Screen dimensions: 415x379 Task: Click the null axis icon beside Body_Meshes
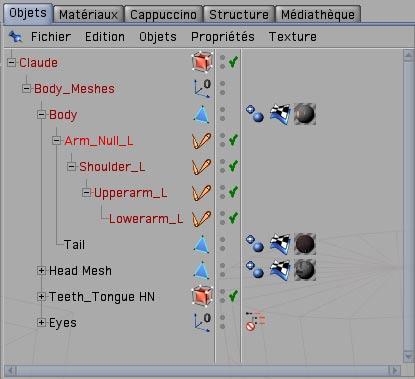pos(202,88)
